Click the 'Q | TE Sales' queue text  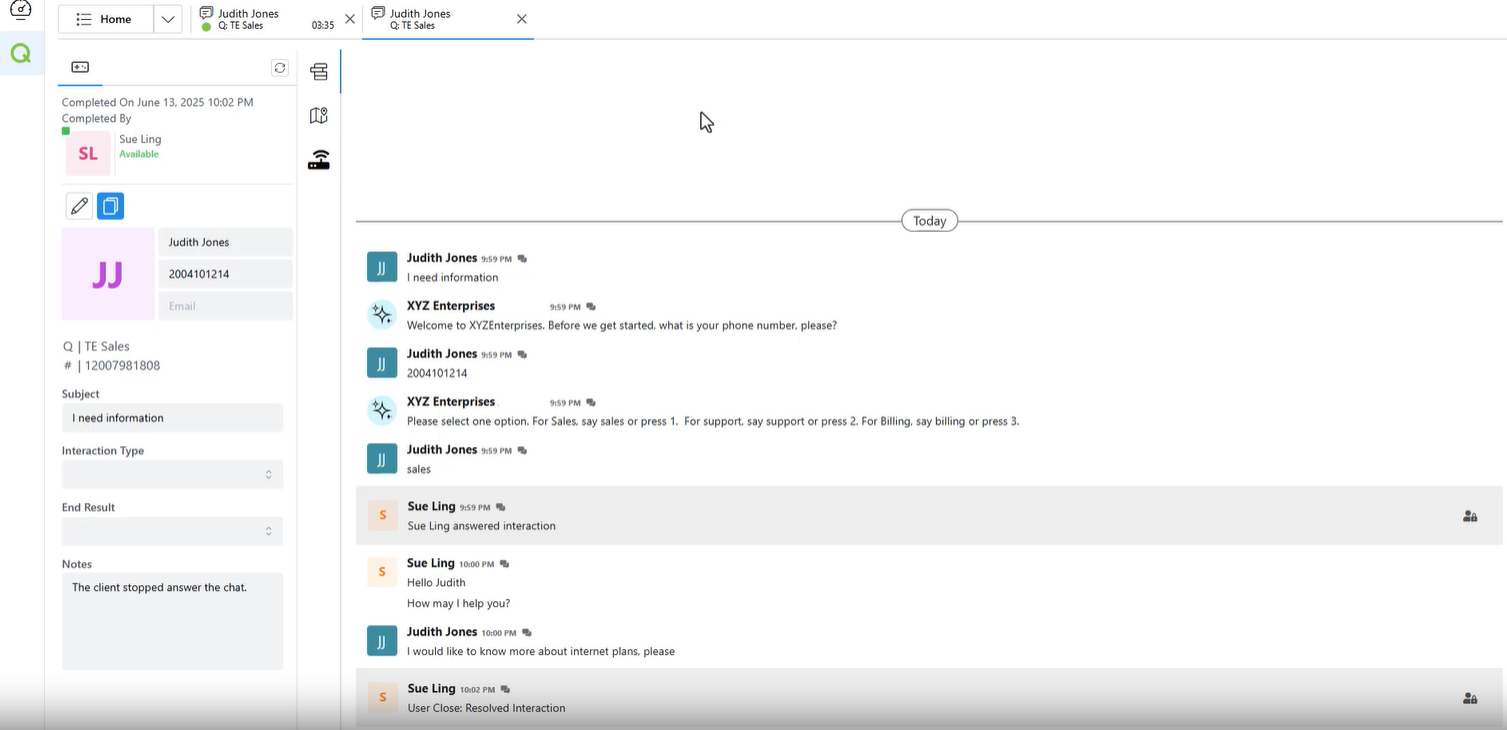pyautogui.click(x=96, y=346)
